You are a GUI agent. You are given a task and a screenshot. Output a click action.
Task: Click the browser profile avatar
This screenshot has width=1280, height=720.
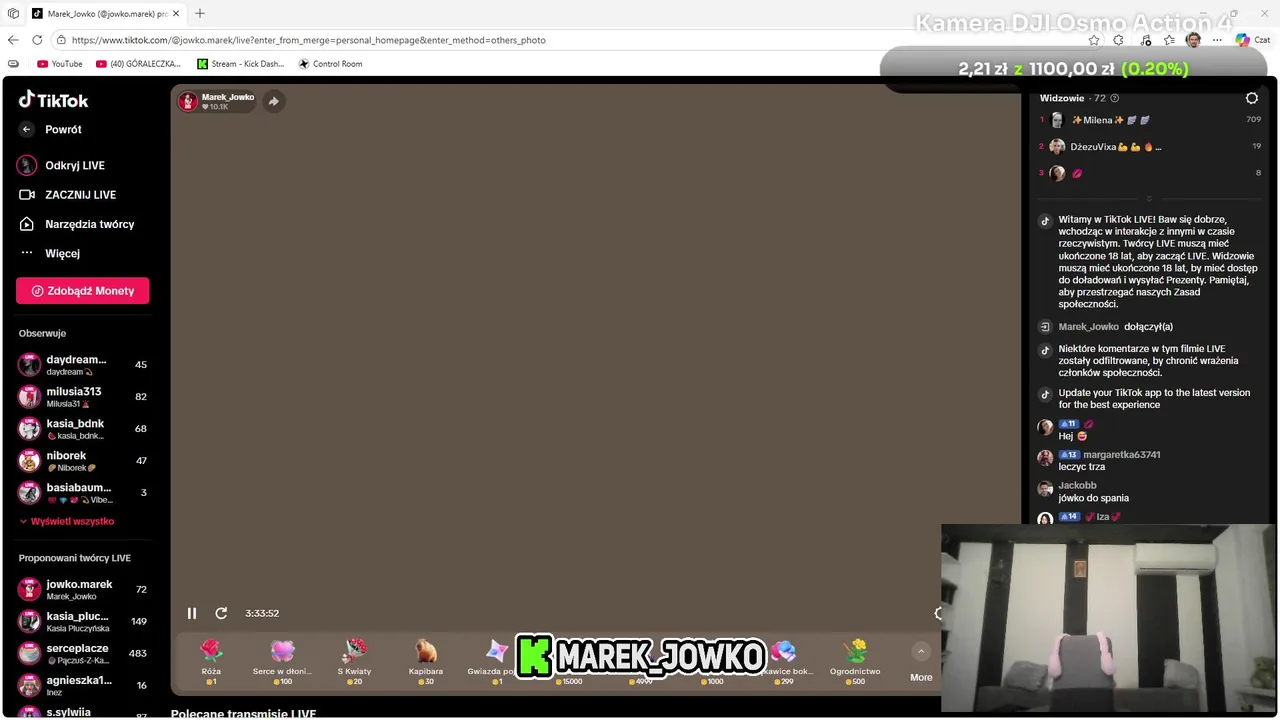(1193, 40)
